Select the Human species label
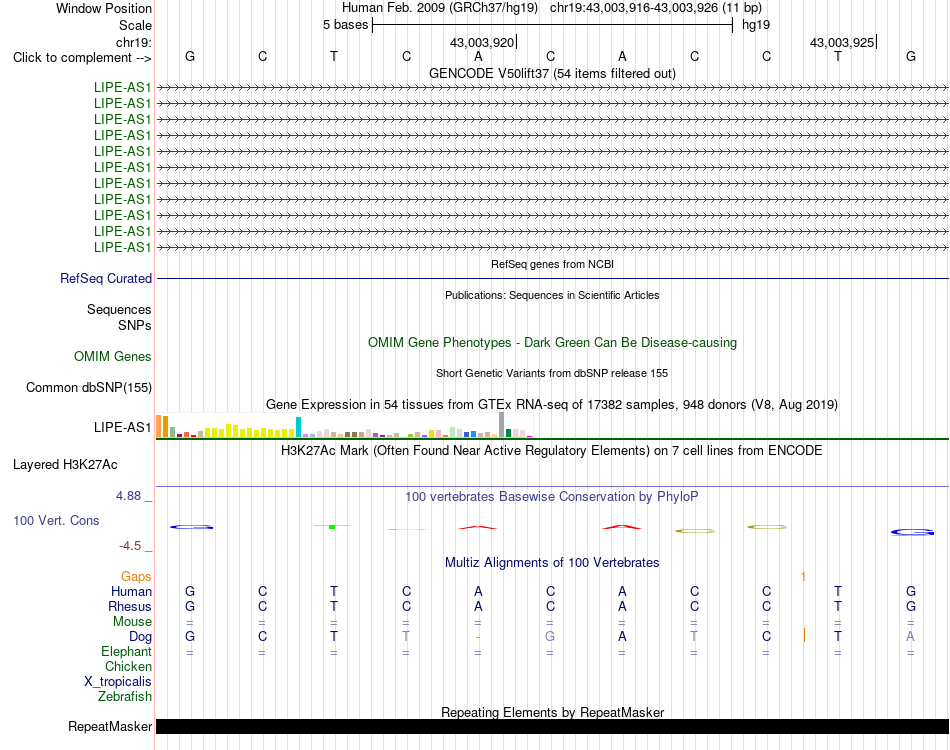This screenshot has width=950, height=750. pos(131,592)
